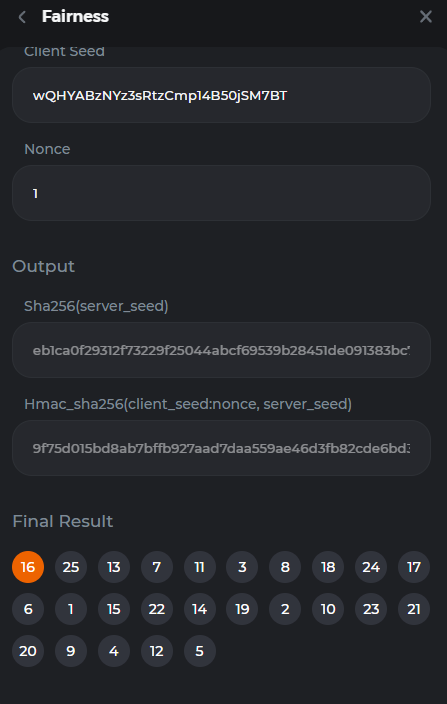Click the result ball numbered 19
The width and height of the screenshot is (447, 704).
pyautogui.click(x=242, y=609)
